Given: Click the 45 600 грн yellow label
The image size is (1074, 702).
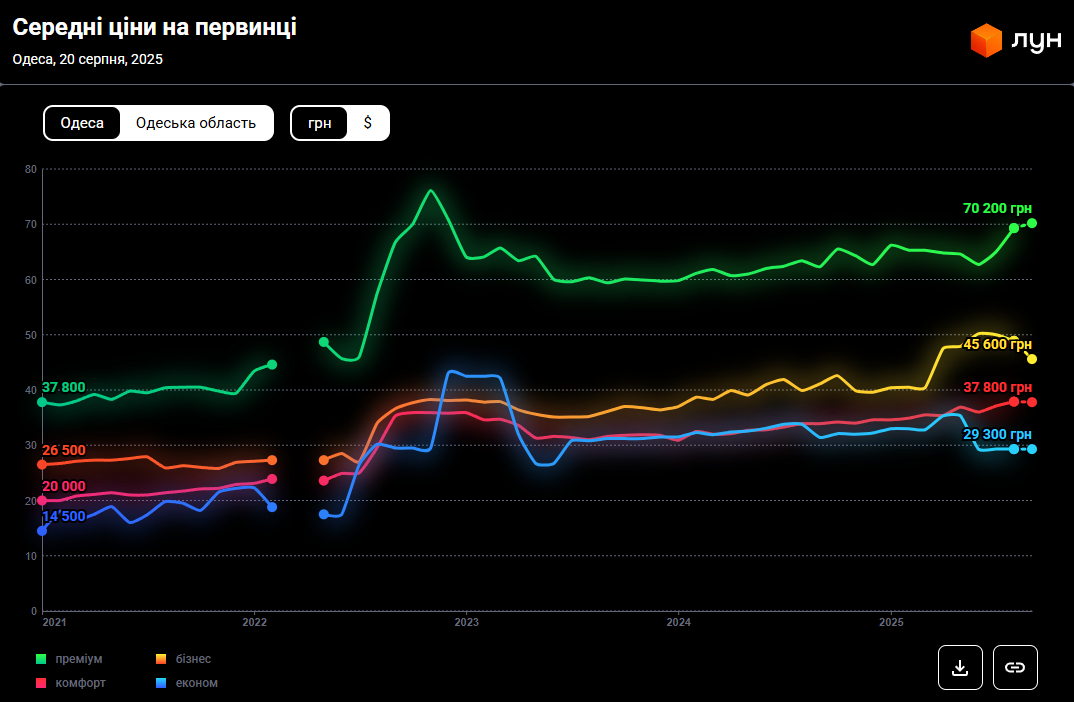Looking at the screenshot, I should pyautogui.click(x=996, y=344).
